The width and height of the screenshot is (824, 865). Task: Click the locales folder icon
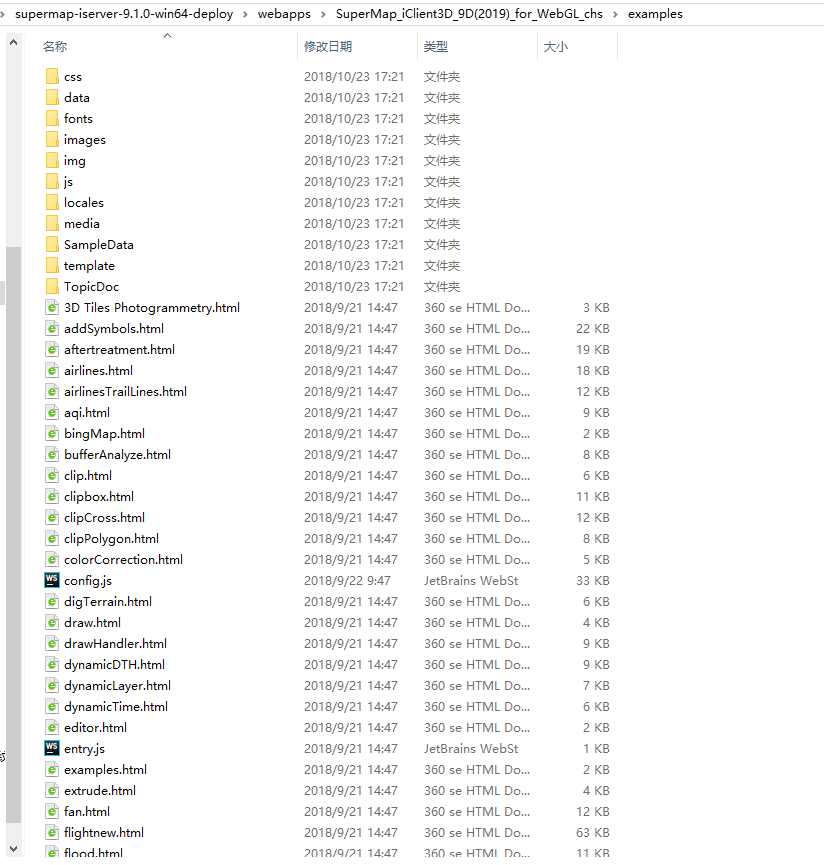(52, 202)
